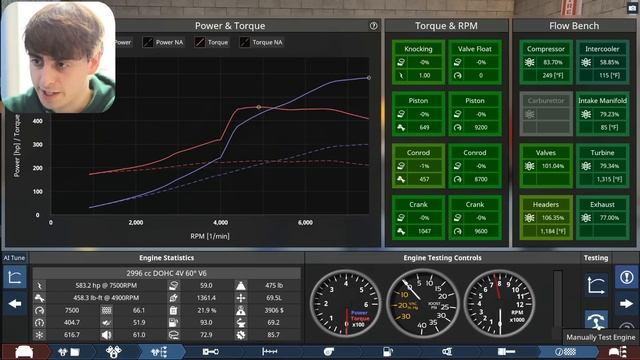640x360 pixels.
Task: Open the pistons engine variant tab
Action: [x=113, y=351]
